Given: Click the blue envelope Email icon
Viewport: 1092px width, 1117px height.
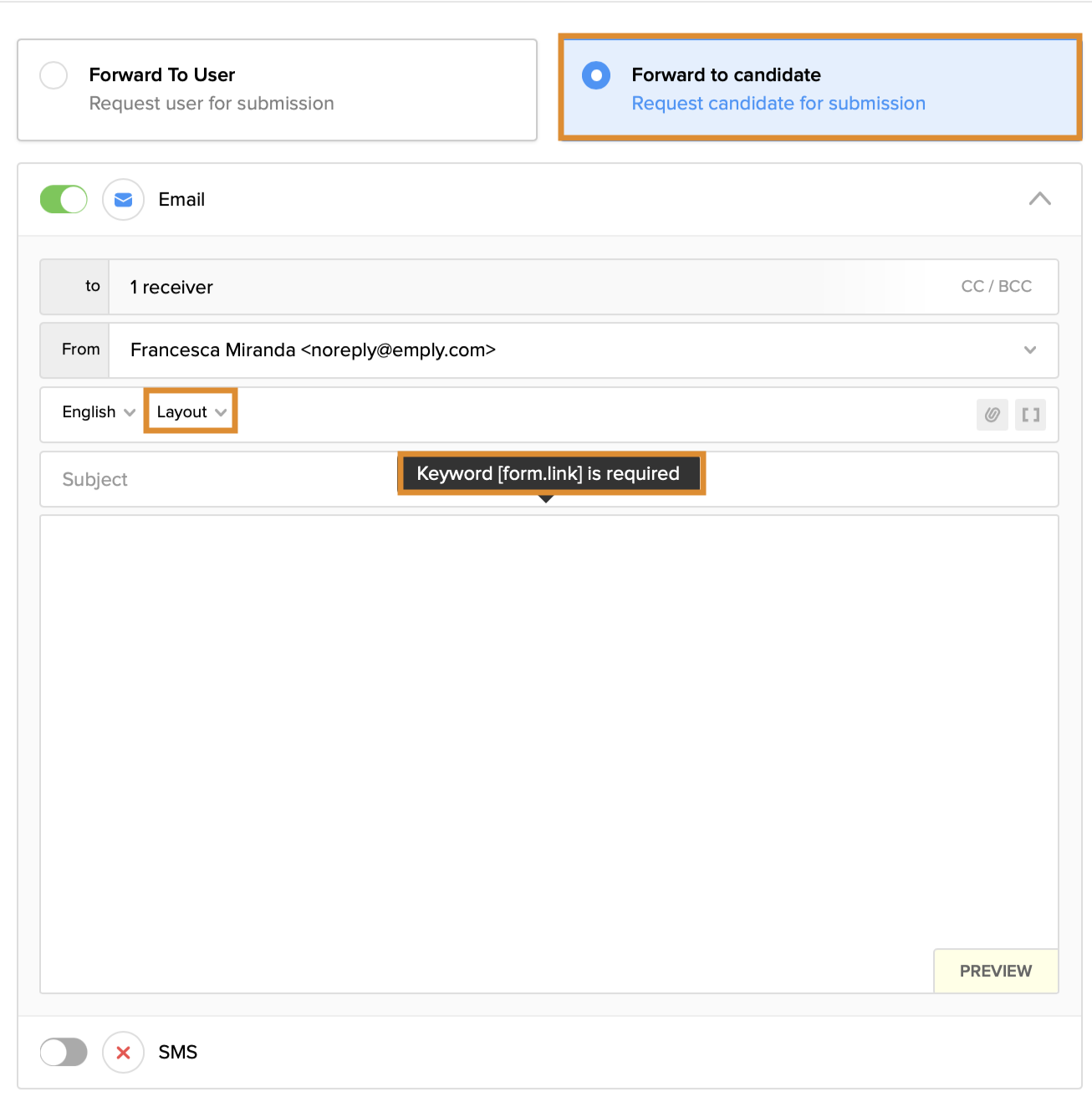Looking at the screenshot, I should [124, 200].
